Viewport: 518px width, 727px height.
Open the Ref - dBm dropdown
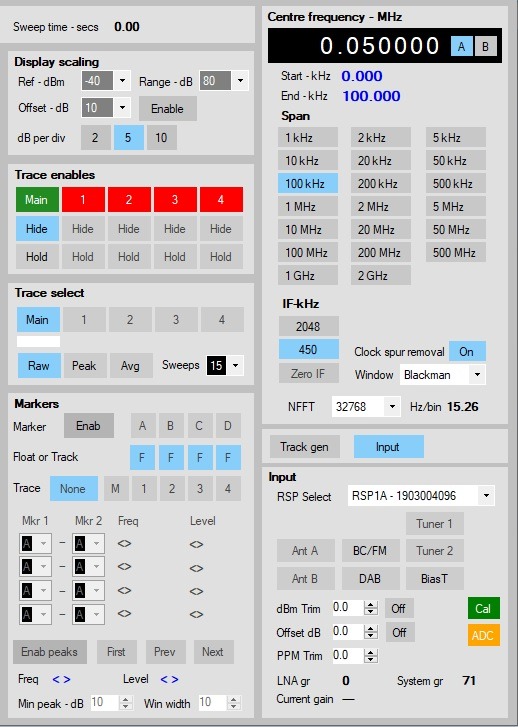[122, 81]
